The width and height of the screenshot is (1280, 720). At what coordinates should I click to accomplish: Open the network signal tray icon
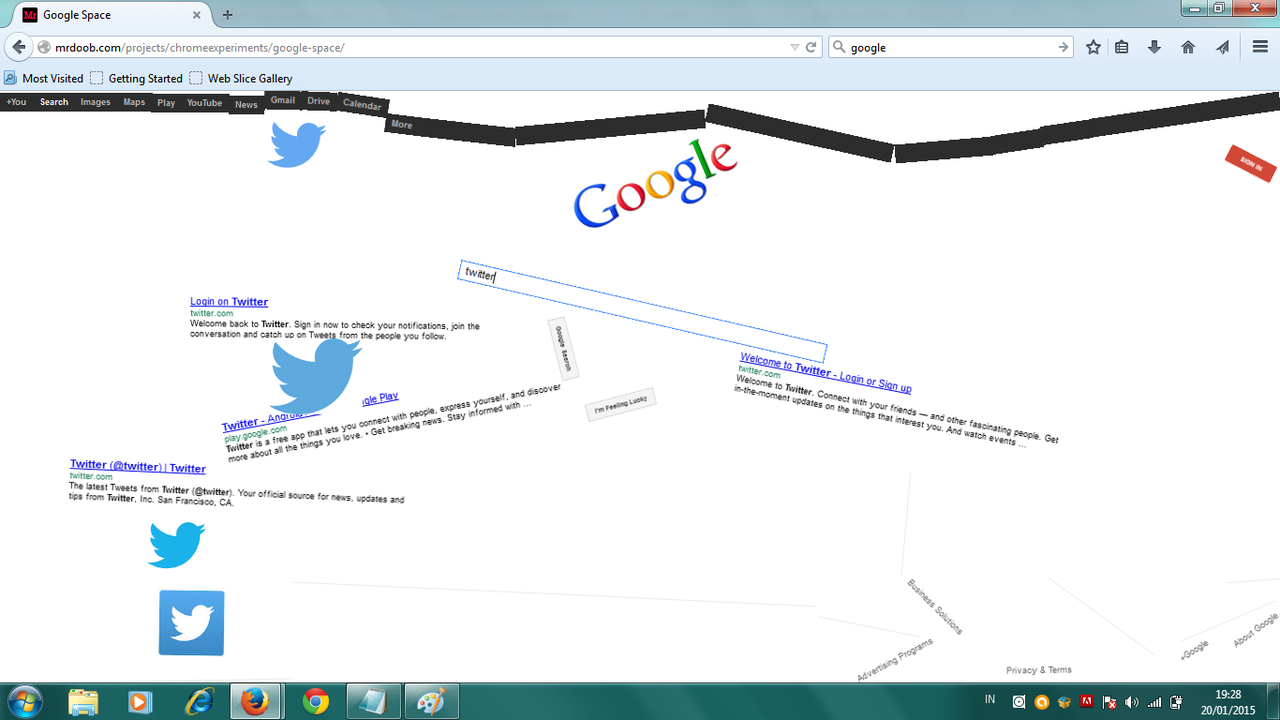tap(1155, 702)
